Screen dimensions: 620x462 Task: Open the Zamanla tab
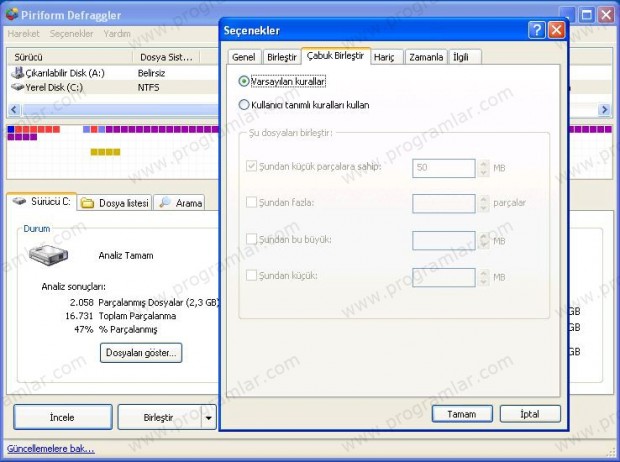tap(426, 57)
